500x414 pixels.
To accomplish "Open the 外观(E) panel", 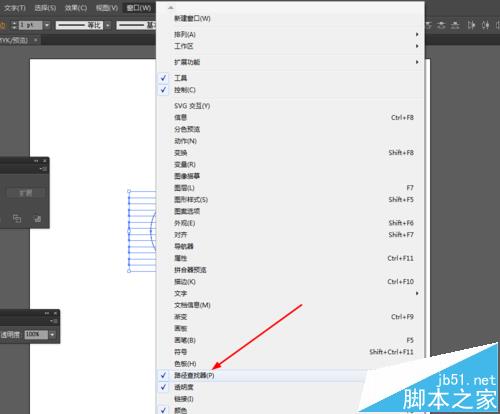I will 290,223.
